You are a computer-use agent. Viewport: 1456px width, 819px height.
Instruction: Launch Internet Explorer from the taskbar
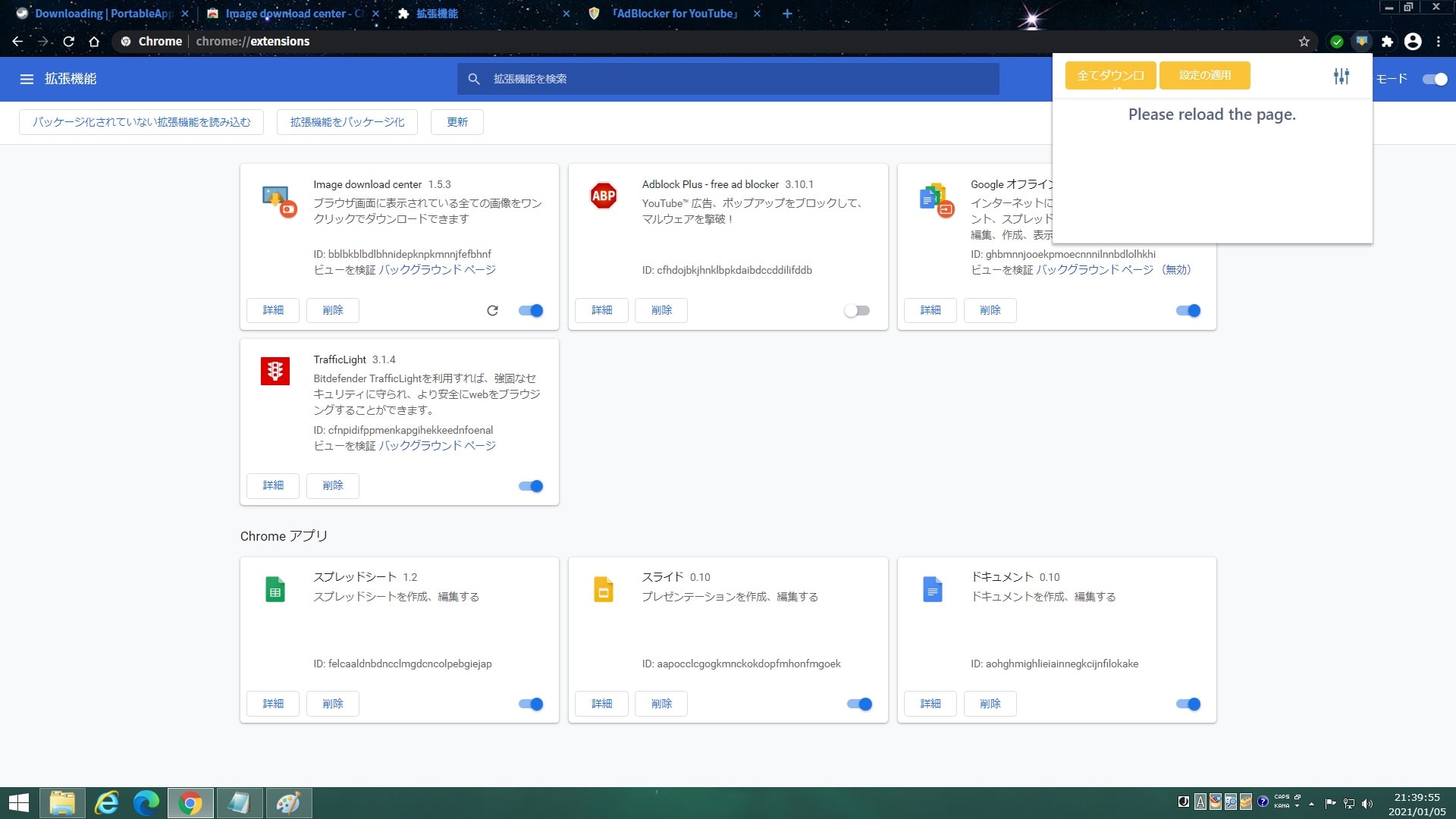[x=106, y=803]
